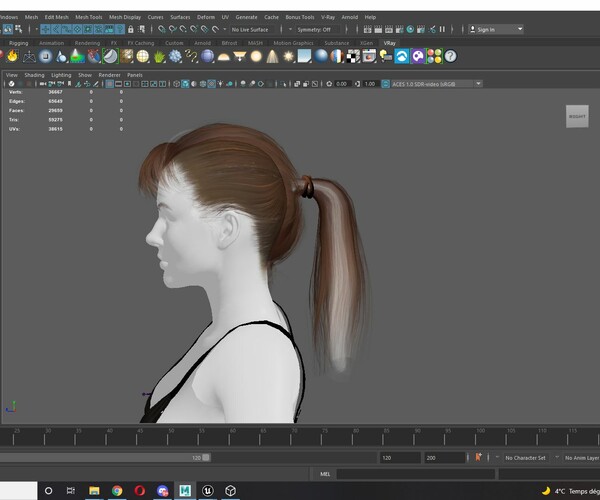600x500 pixels.
Task: Click the V-Ray plane rectangle light icon
Action: [240, 56]
